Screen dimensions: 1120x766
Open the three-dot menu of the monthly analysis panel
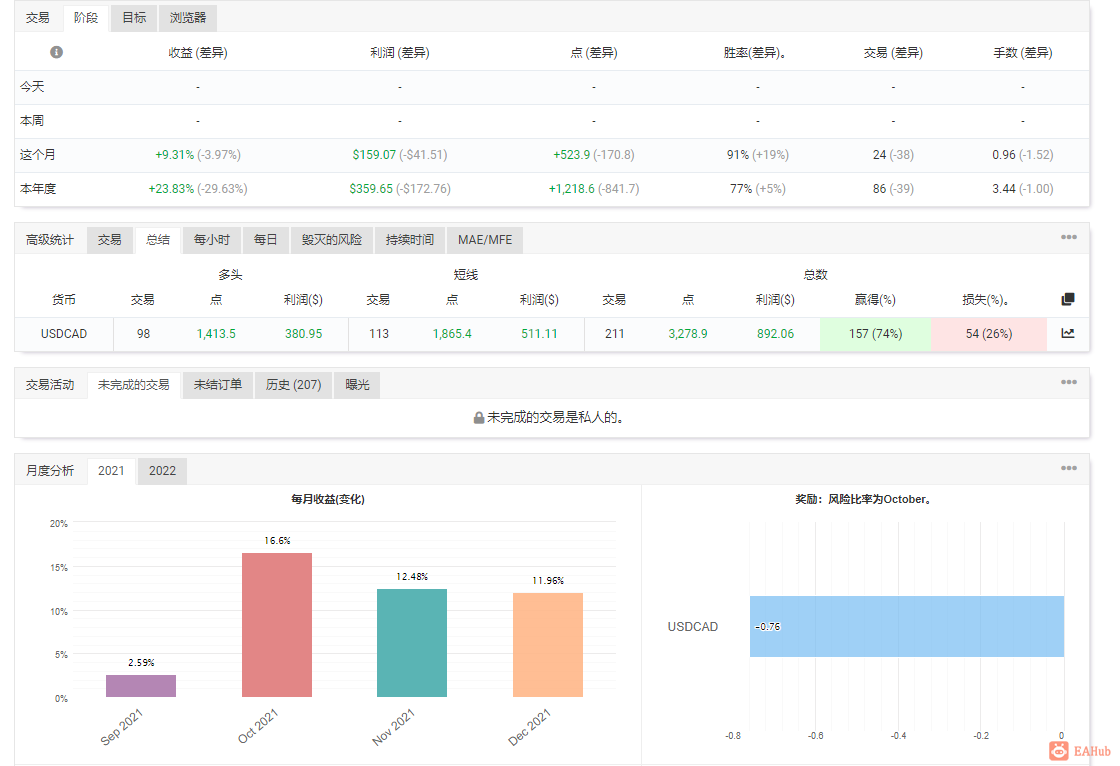click(1069, 468)
